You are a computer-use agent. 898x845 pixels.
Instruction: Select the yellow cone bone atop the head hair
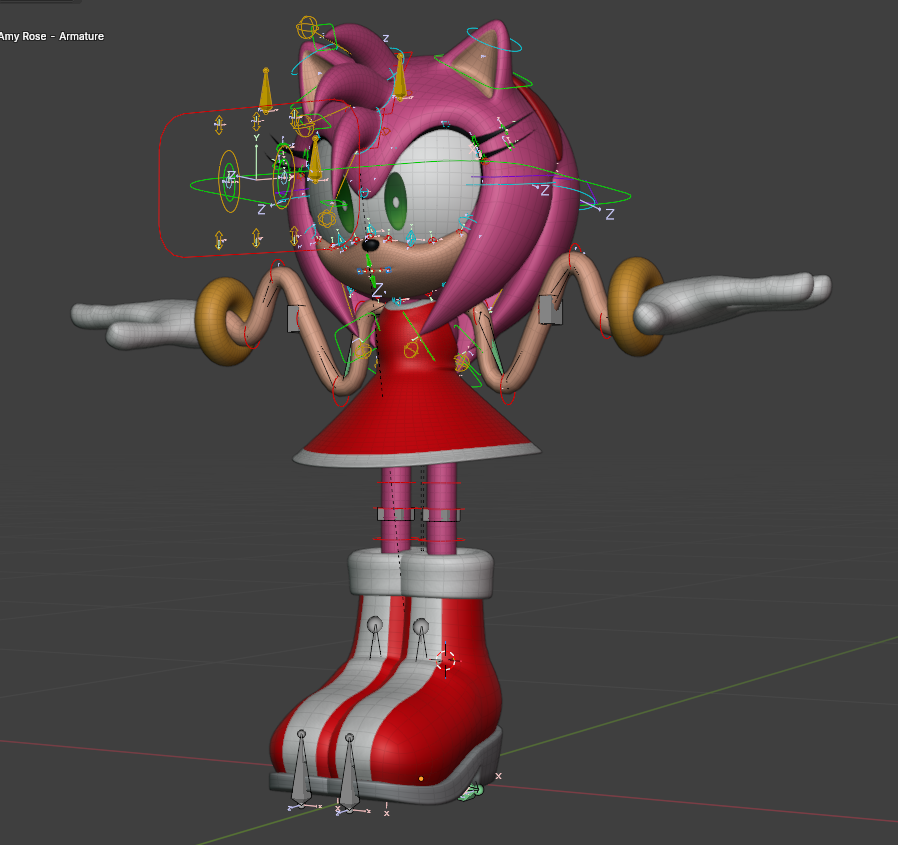click(x=400, y=76)
